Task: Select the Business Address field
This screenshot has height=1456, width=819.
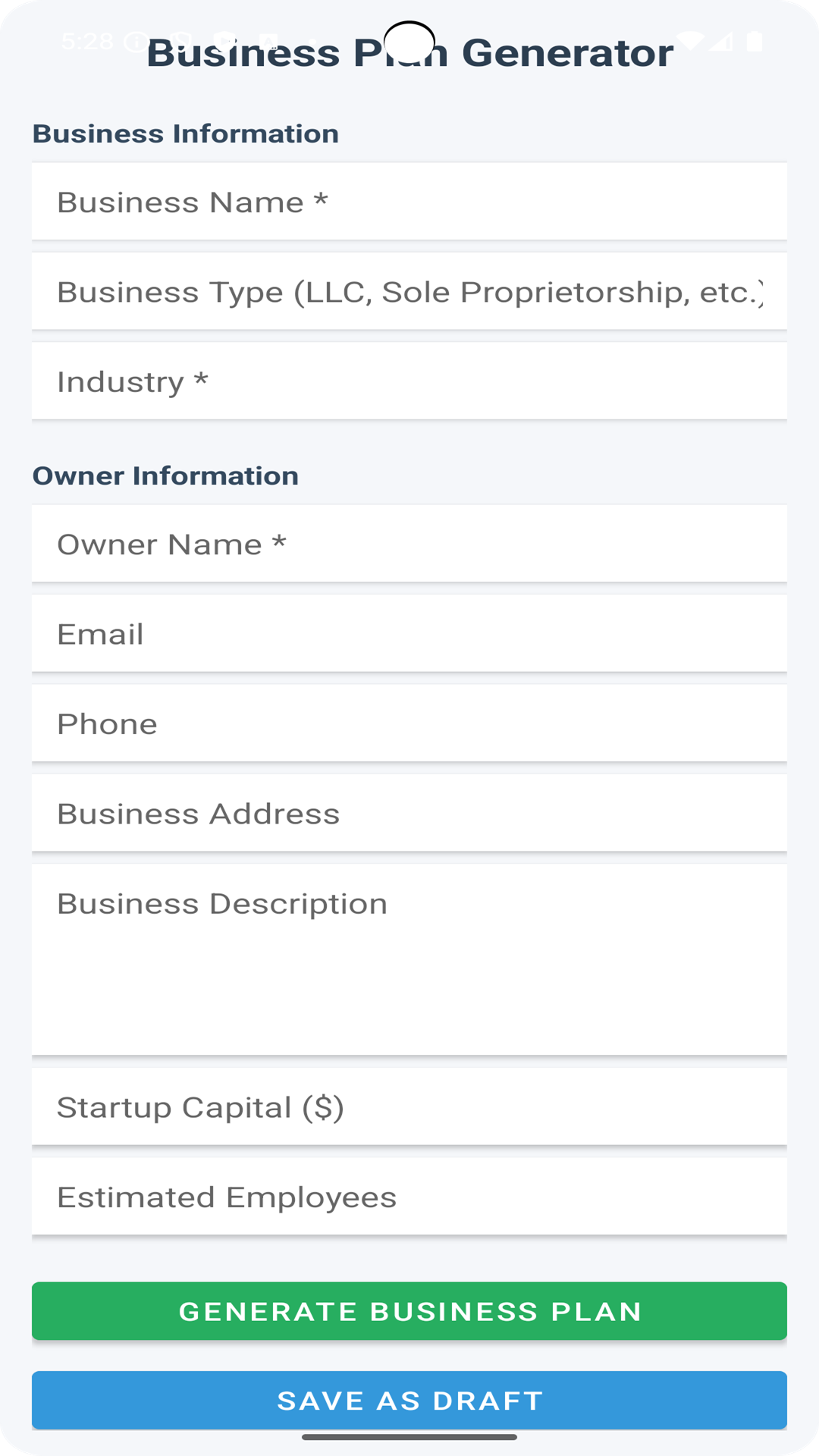Action: pyautogui.click(x=409, y=814)
